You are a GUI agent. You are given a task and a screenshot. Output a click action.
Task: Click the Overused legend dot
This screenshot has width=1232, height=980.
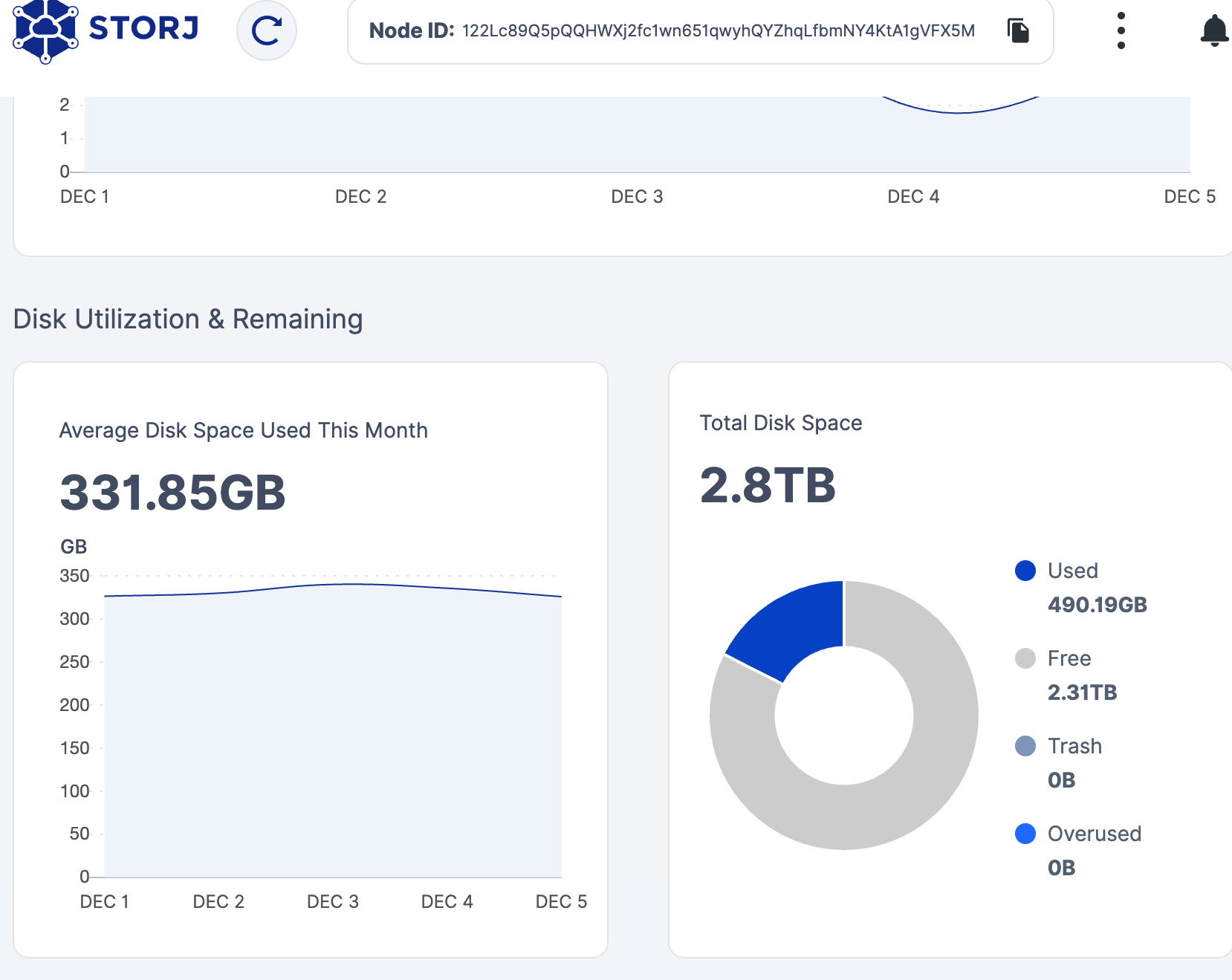coord(1025,834)
